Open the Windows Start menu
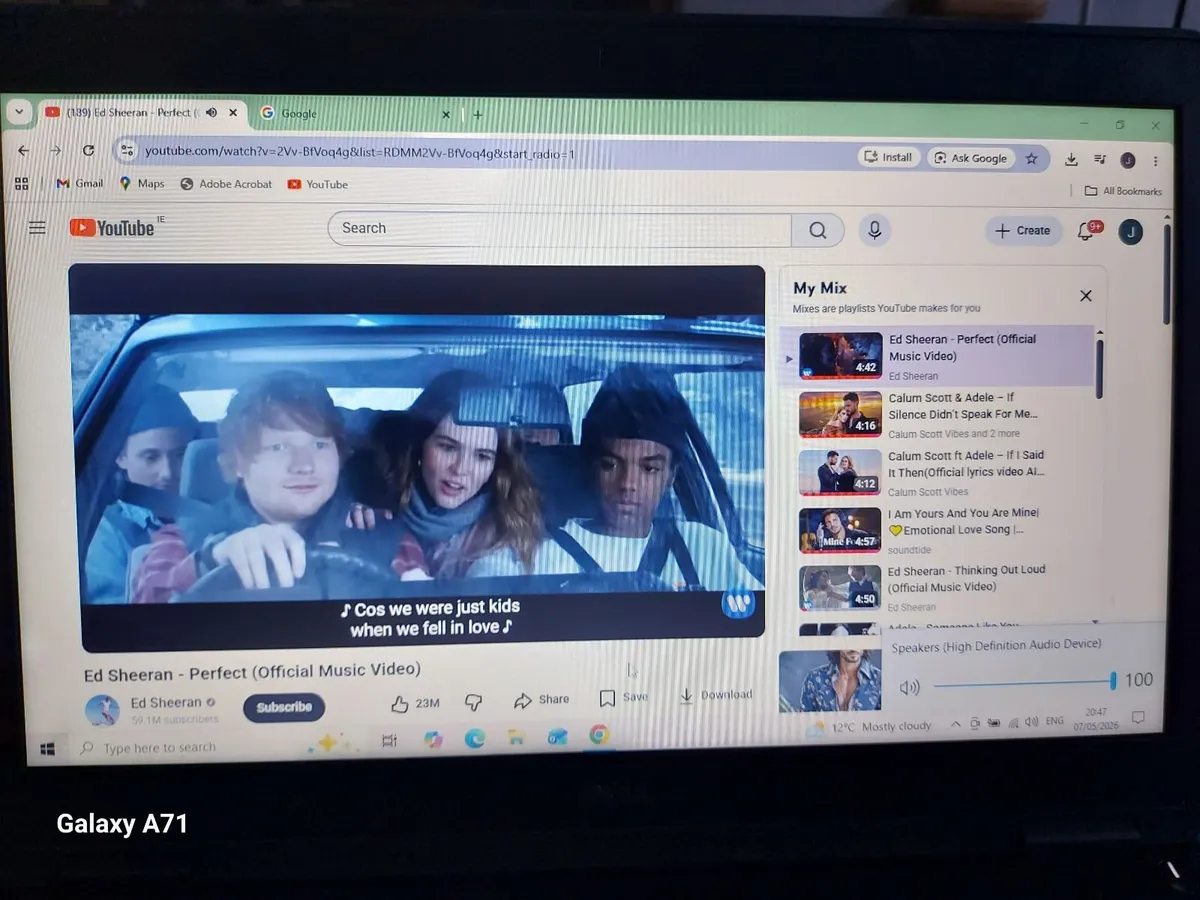This screenshot has height=900, width=1200. (47, 748)
